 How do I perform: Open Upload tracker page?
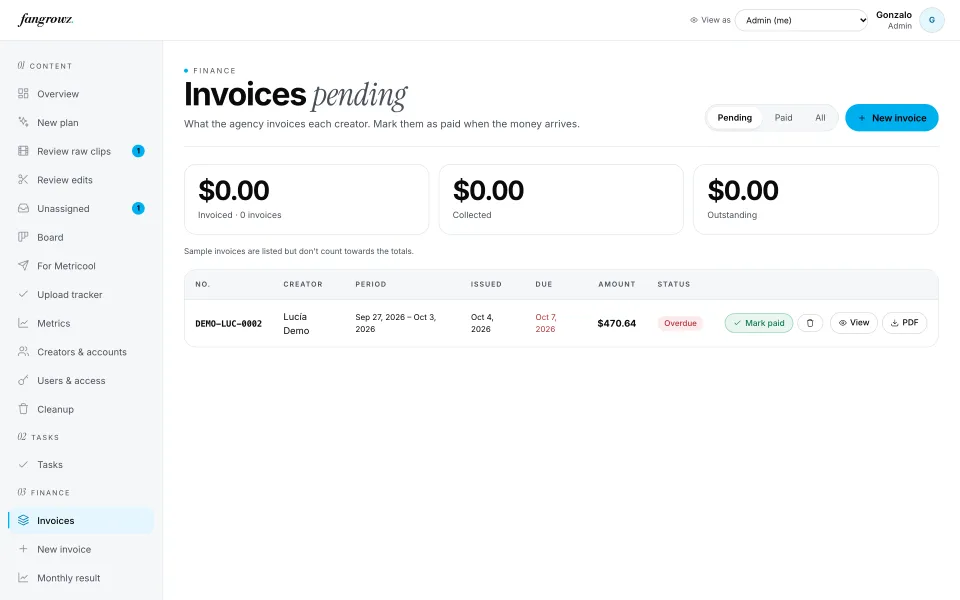pyautogui.click(x=81, y=294)
